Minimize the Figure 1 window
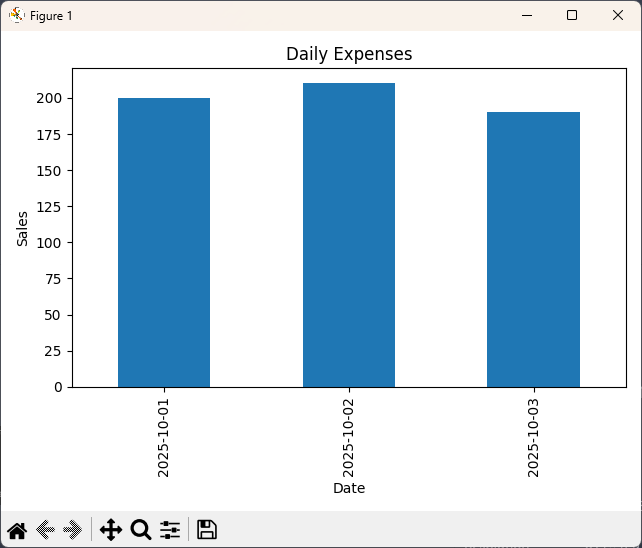 [x=525, y=15]
